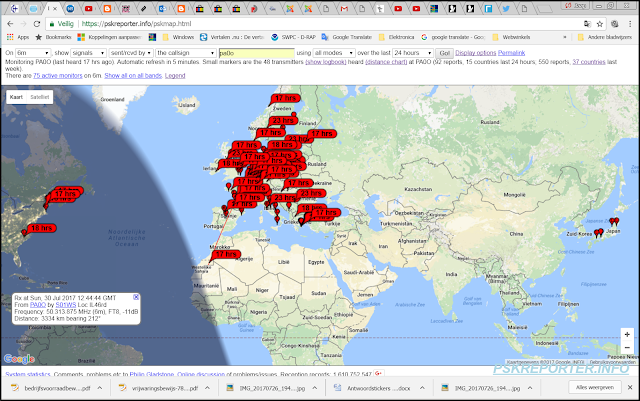
Task: Open the SWPC - D-RAP bookmark
Action: click(294, 37)
